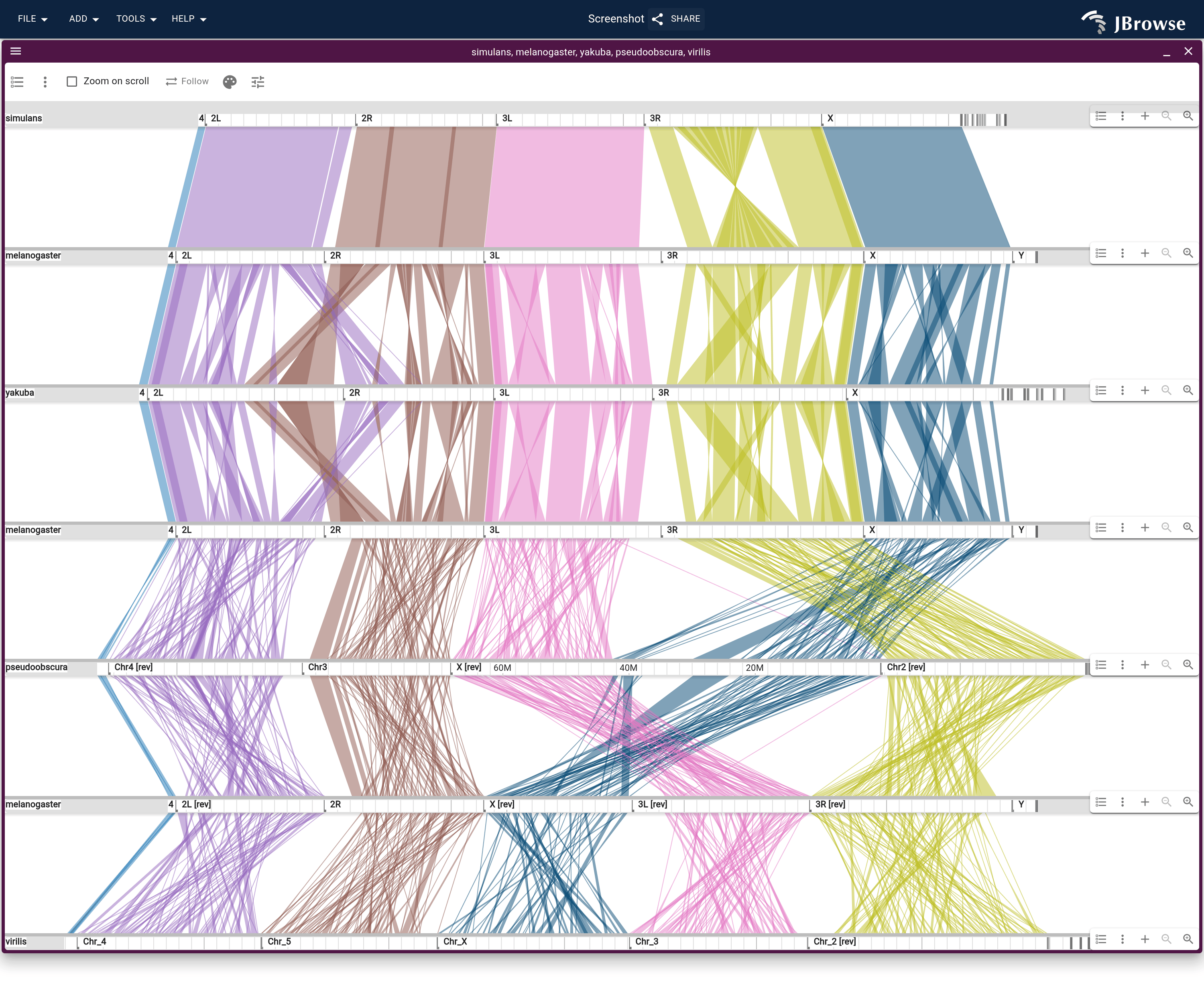Open the three-dot view options menu in toolbar
The image size is (1204, 995).
tap(45, 82)
